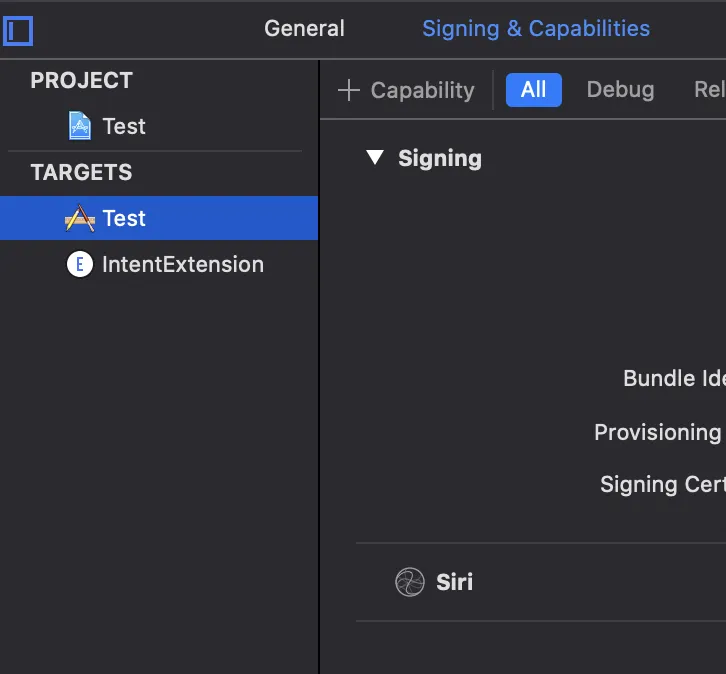Choose the partially visible Release filter
Viewport: 726px width, 674px height.
pos(709,90)
